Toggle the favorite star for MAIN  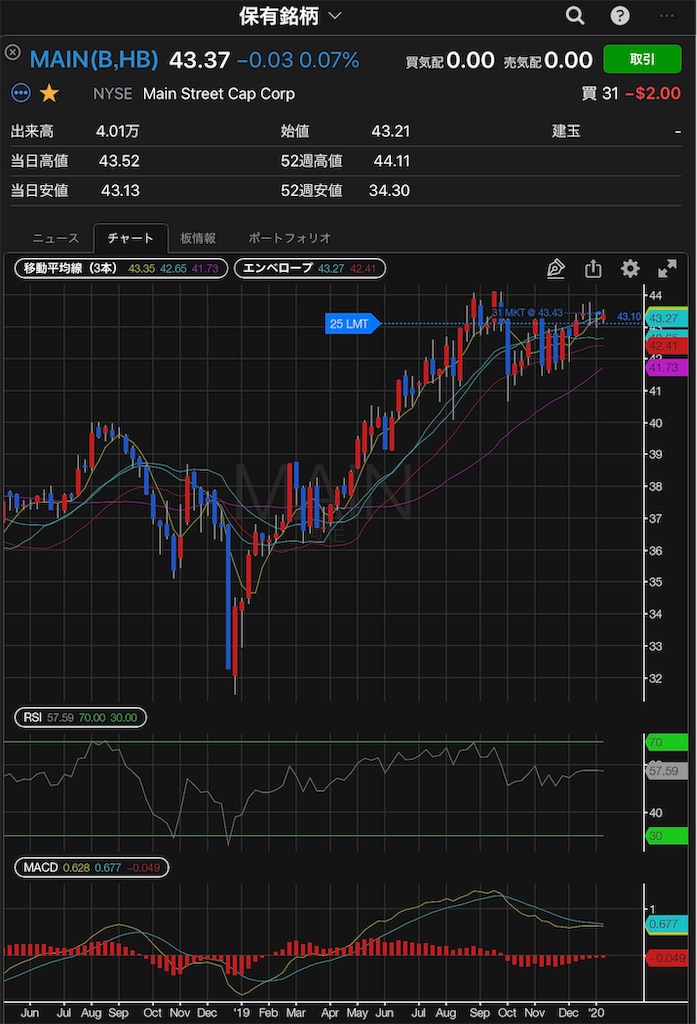(x=49, y=93)
